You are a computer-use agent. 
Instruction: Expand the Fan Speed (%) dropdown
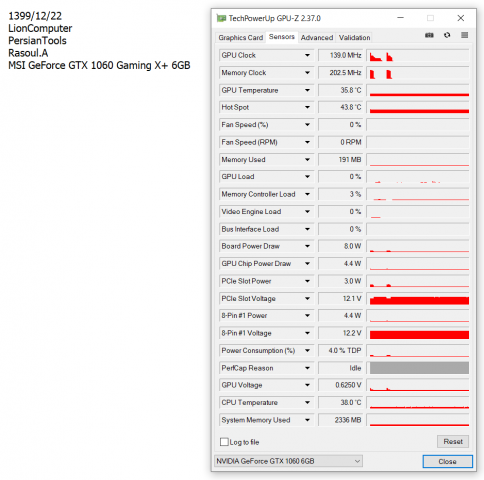click(307, 125)
